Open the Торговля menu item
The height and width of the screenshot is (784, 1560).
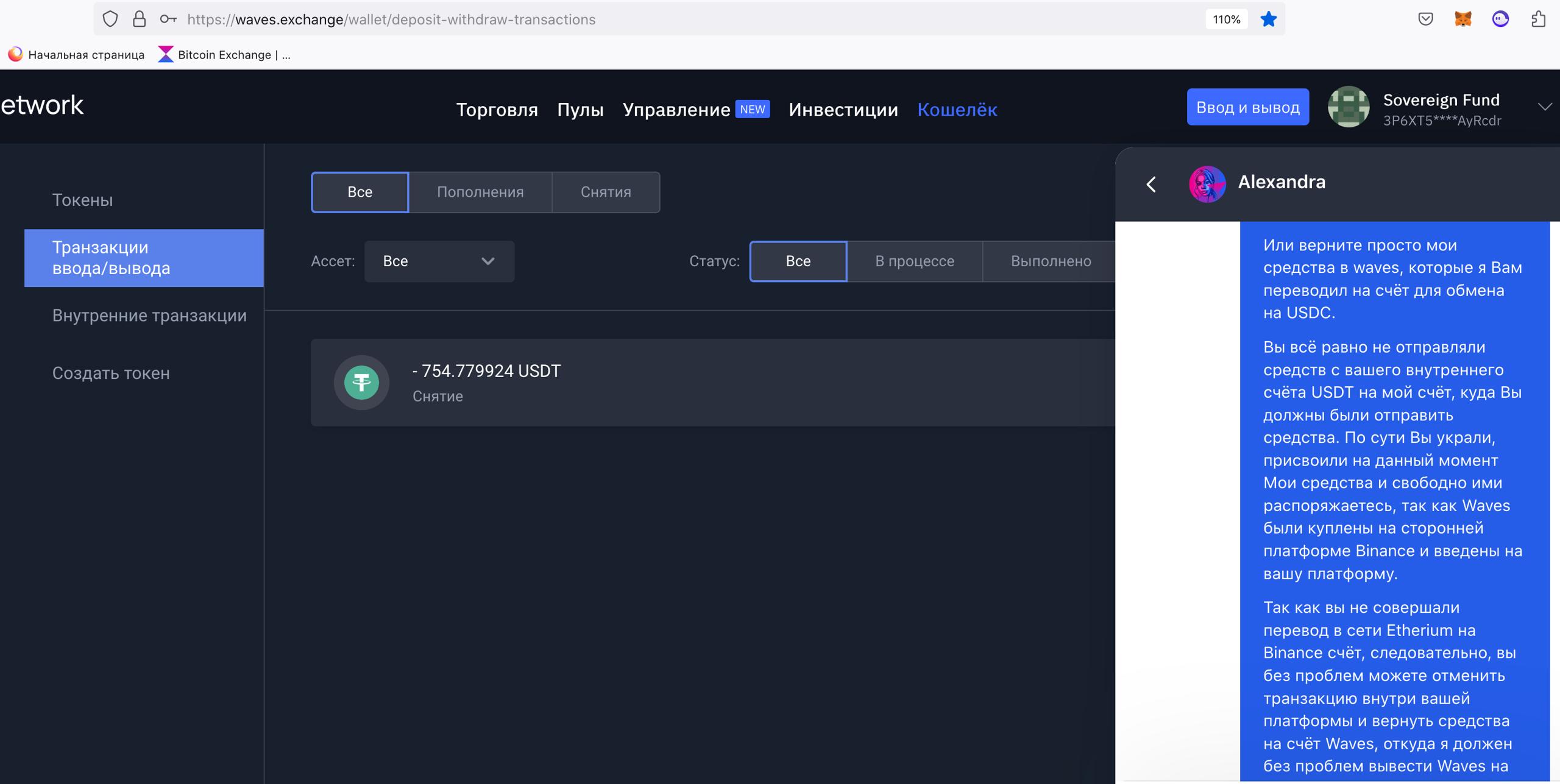pos(497,110)
